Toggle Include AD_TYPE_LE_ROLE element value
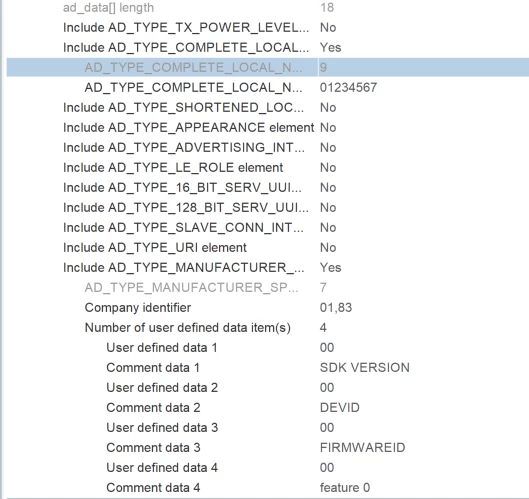529x499 pixels. click(x=328, y=168)
